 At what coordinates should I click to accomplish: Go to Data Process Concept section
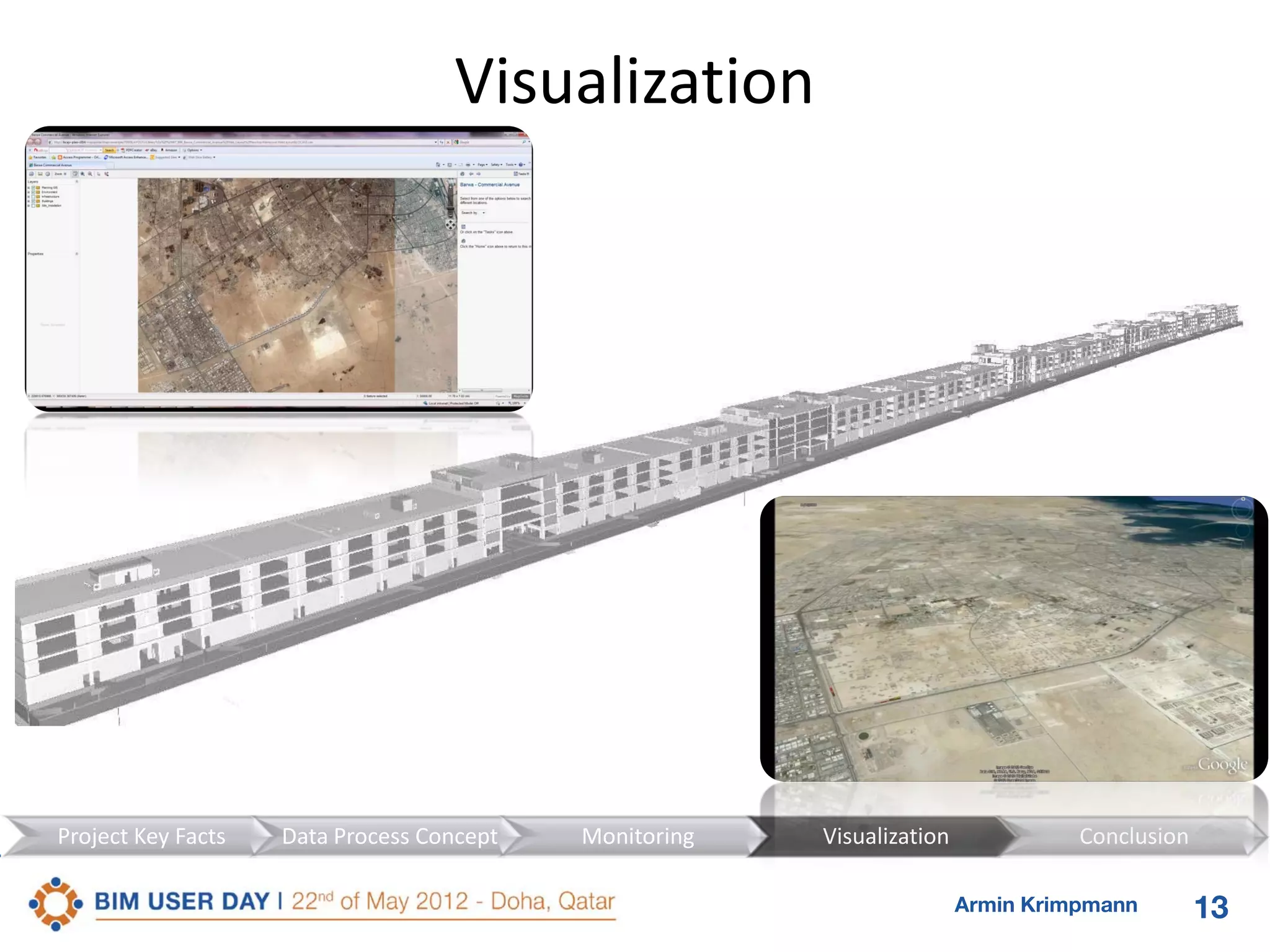(389, 836)
